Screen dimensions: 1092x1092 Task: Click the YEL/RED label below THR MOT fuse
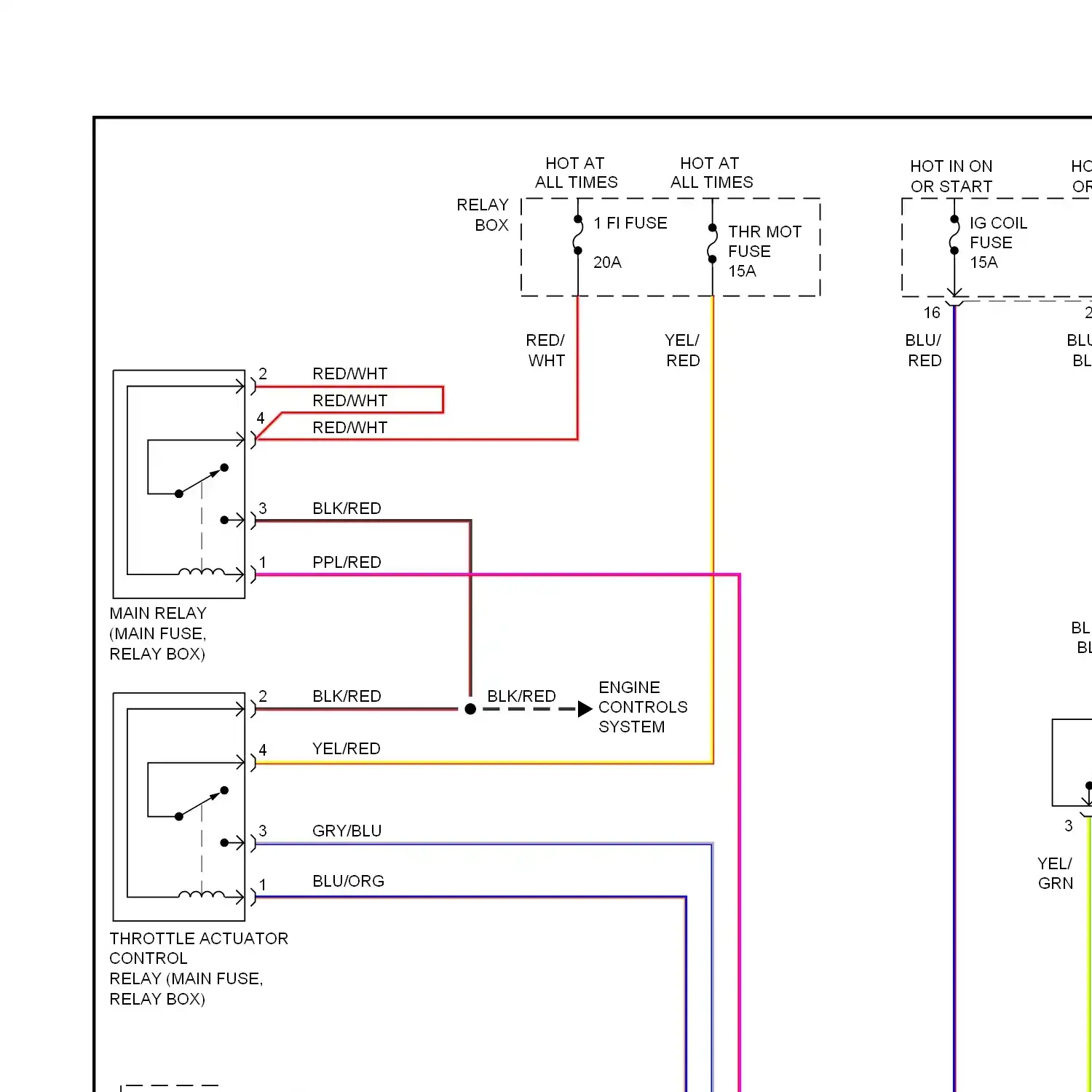(x=682, y=350)
